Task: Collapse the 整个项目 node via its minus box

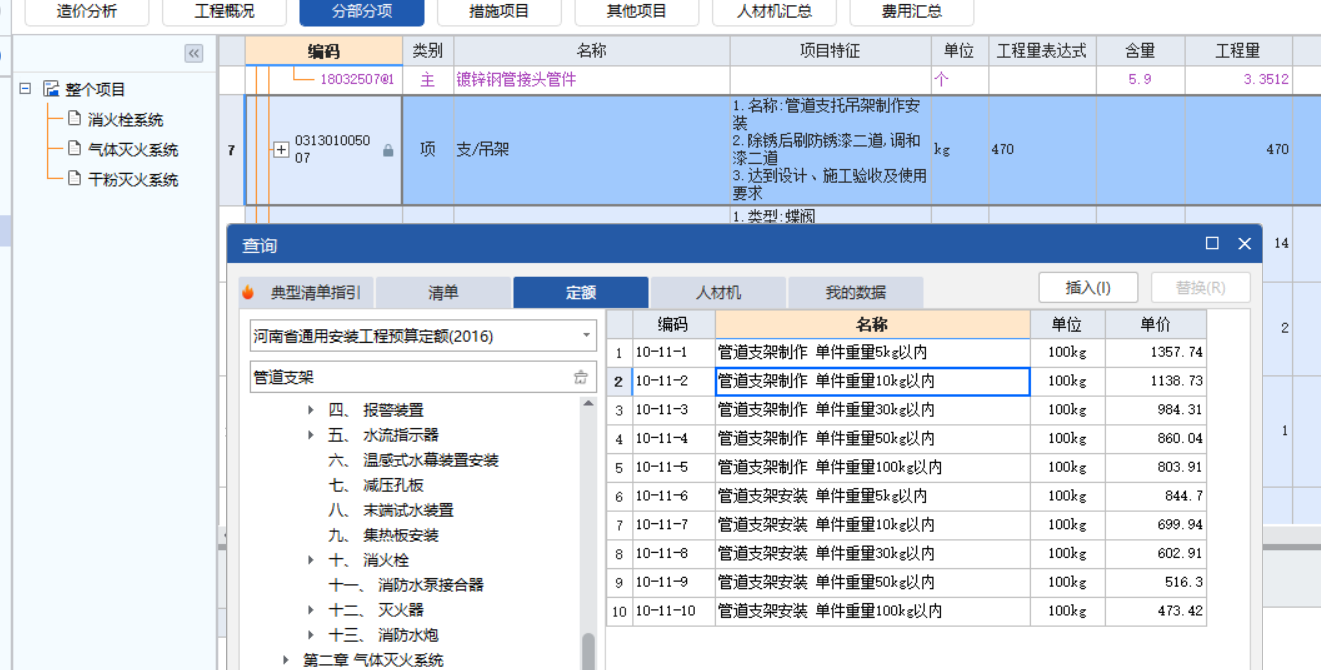Action: click(25, 88)
